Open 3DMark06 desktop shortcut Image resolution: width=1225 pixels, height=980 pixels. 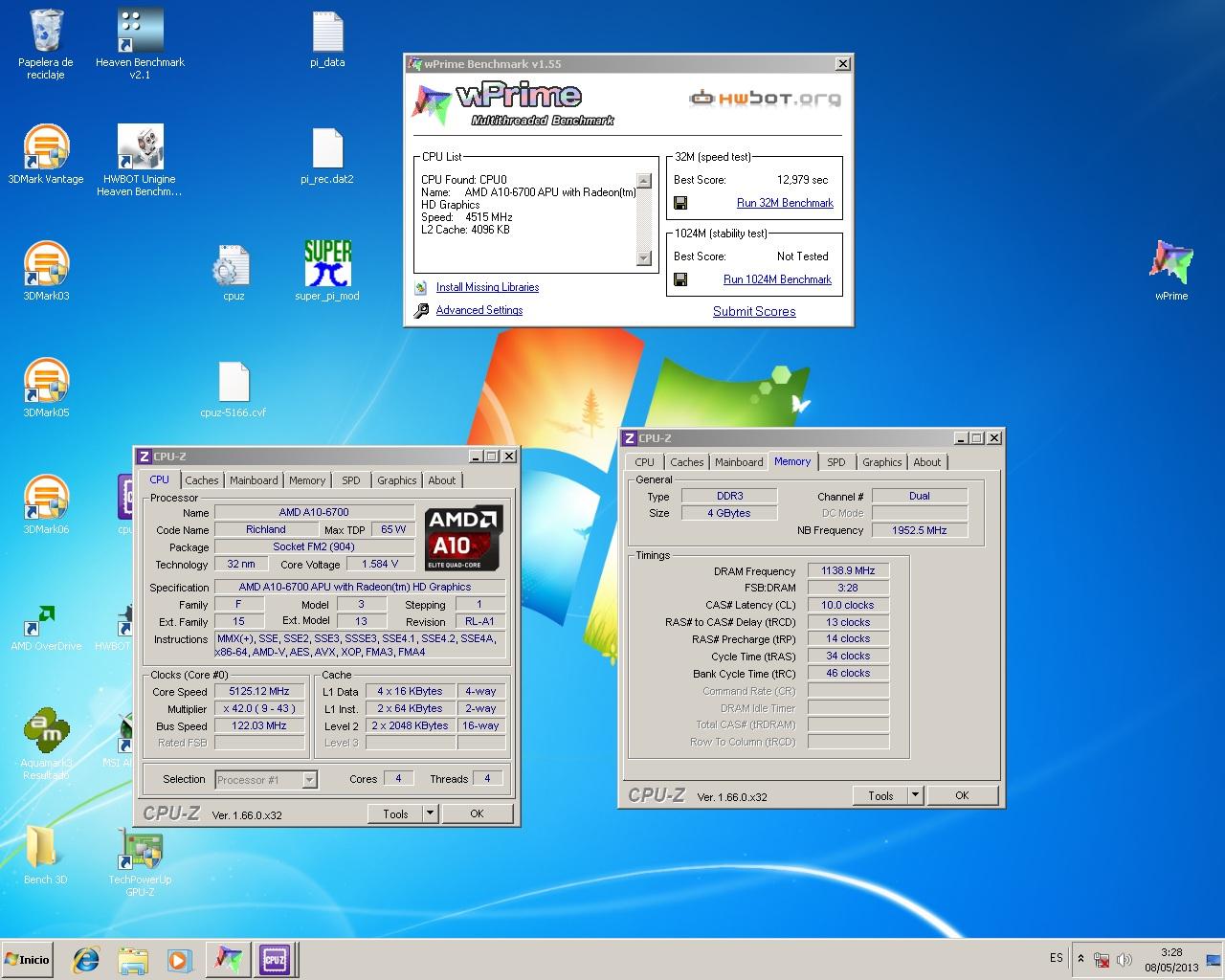46,505
